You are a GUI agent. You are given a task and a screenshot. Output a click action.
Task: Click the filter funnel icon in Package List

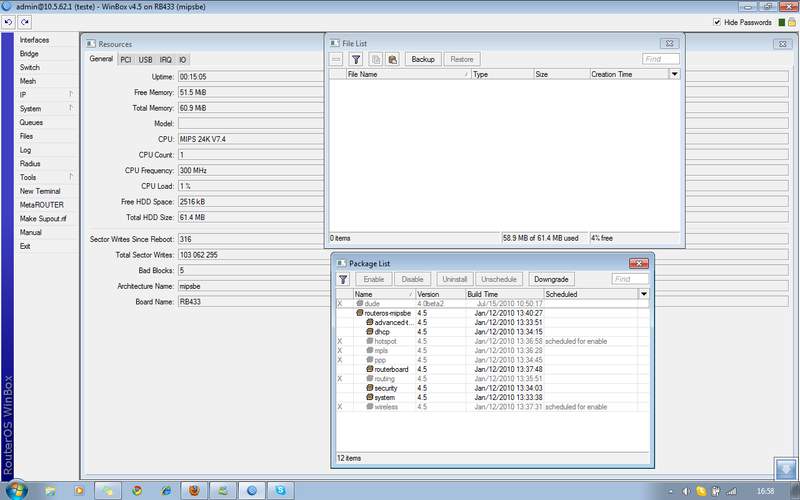coord(343,279)
